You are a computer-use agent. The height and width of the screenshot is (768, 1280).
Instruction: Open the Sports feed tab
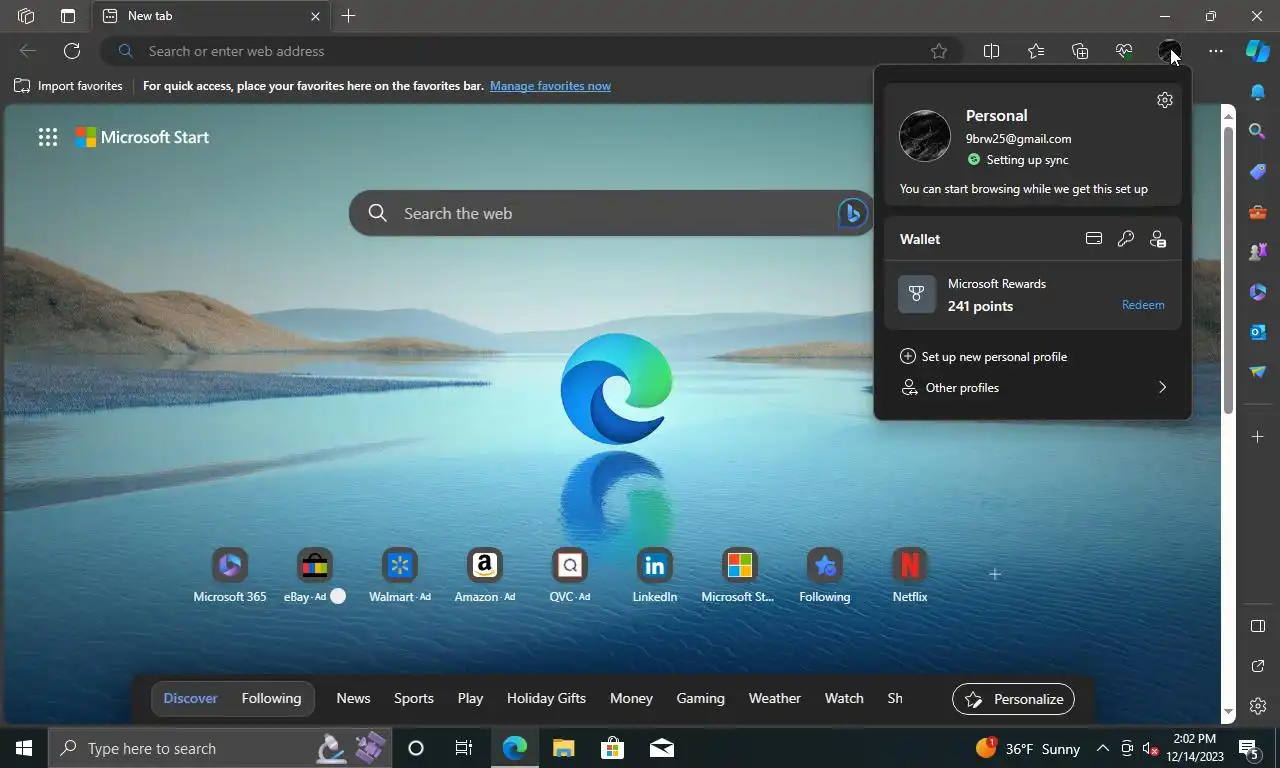tap(414, 699)
